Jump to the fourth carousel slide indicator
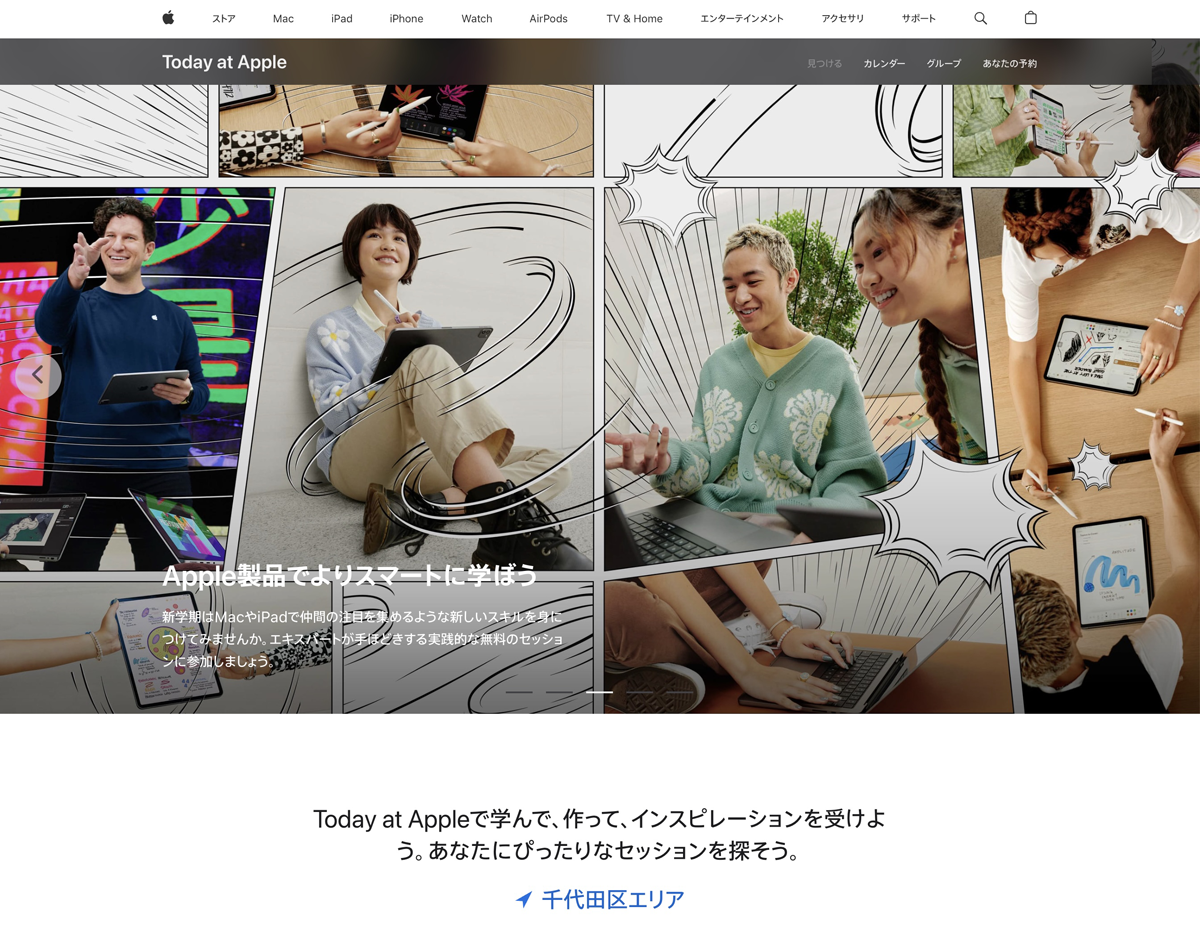Viewport: 1200px width, 941px height. (639, 692)
